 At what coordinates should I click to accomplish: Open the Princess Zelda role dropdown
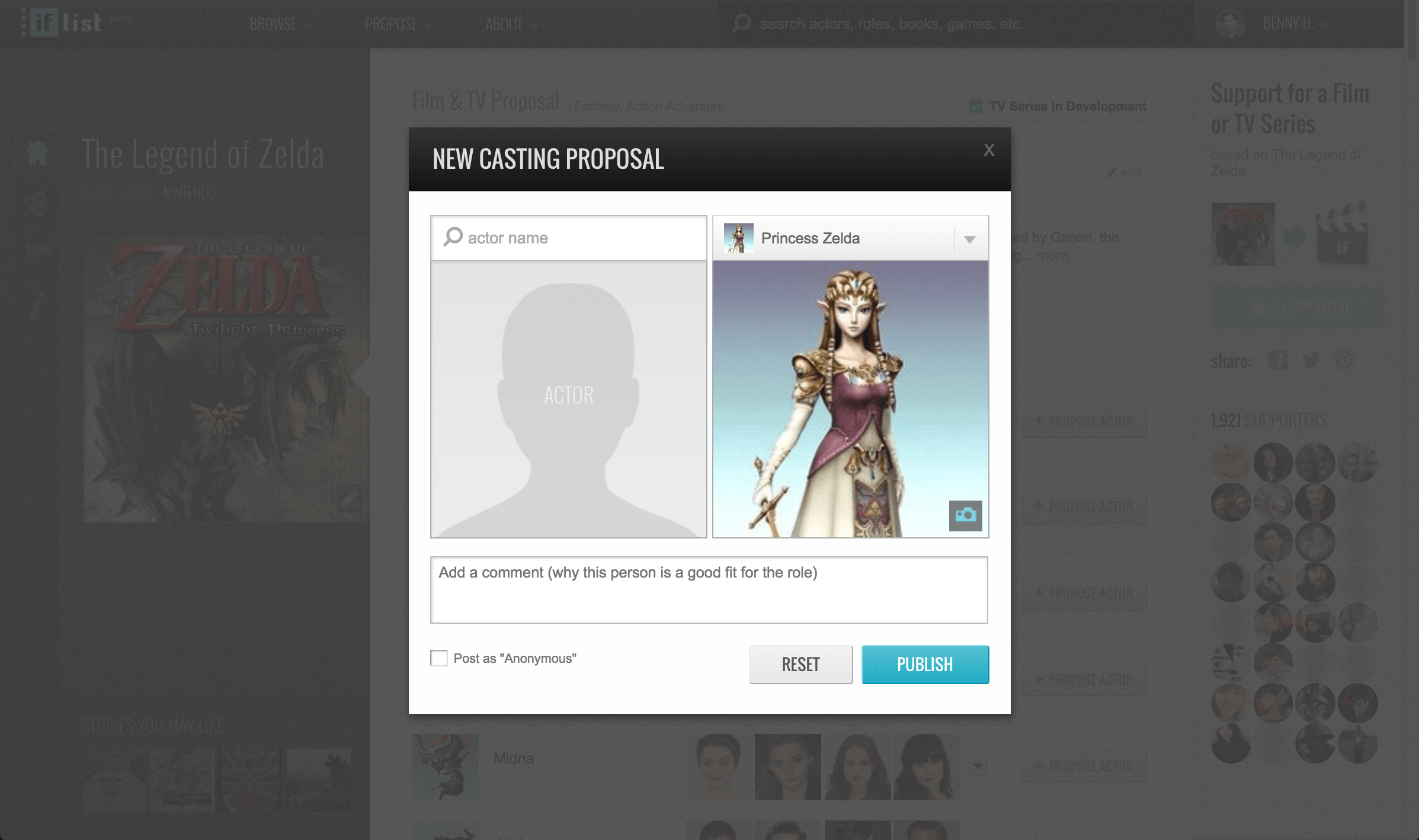pos(969,239)
